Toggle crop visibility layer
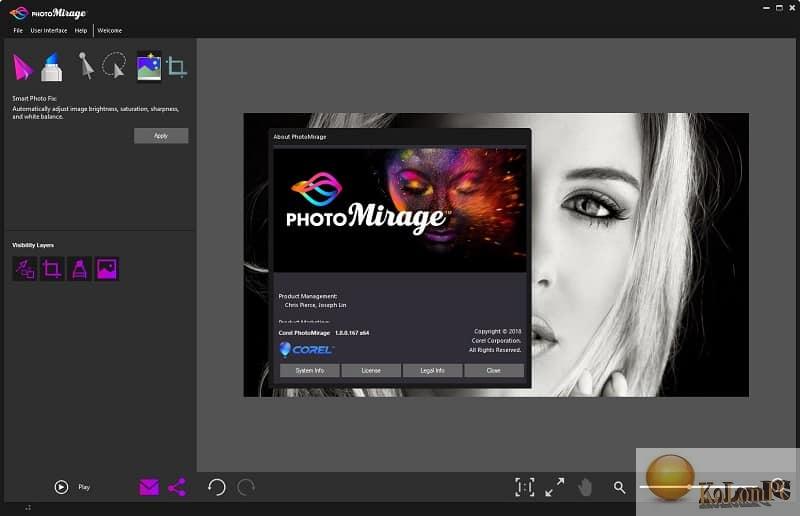 52,269
